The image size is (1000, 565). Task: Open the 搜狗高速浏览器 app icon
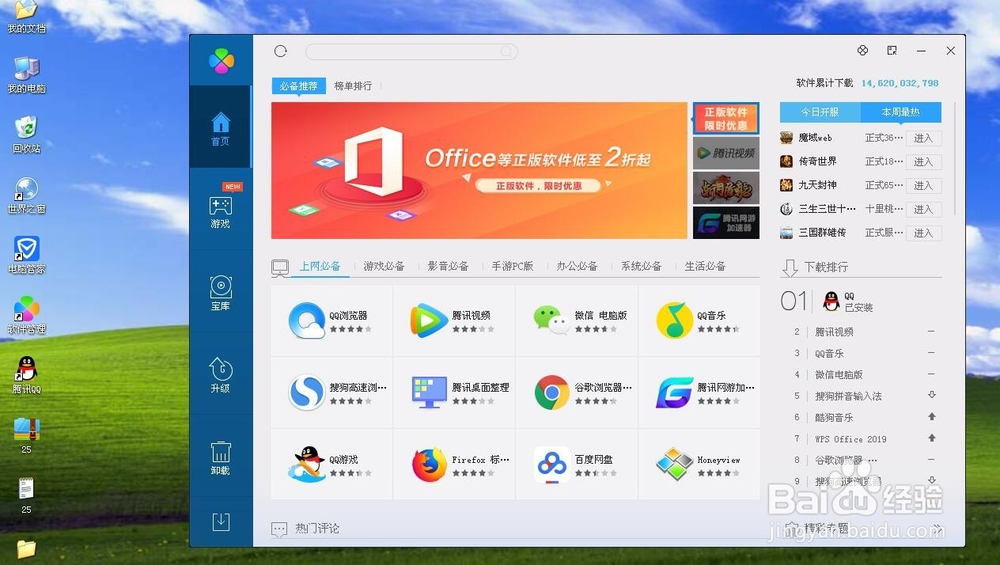307,392
